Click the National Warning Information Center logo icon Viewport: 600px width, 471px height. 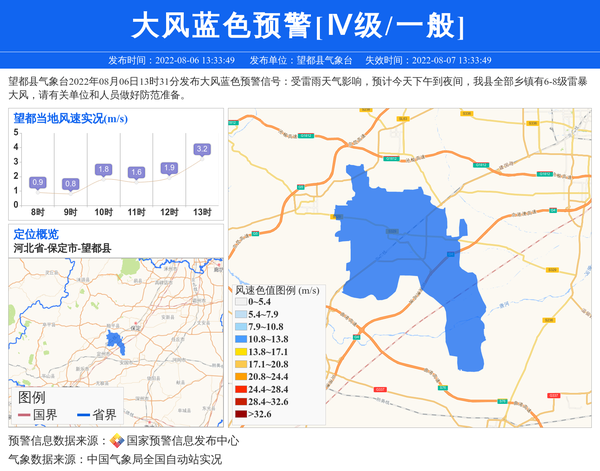pos(117,441)
